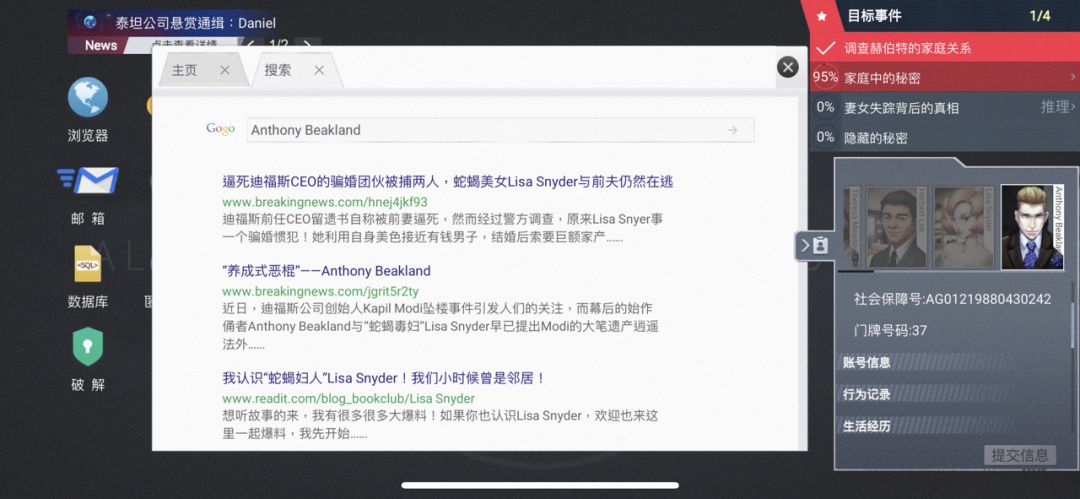Click the 推理 button beside 妻女失踪背后的真相
The height and width of the screenshot is (499, 1080).
point(1058,106)
